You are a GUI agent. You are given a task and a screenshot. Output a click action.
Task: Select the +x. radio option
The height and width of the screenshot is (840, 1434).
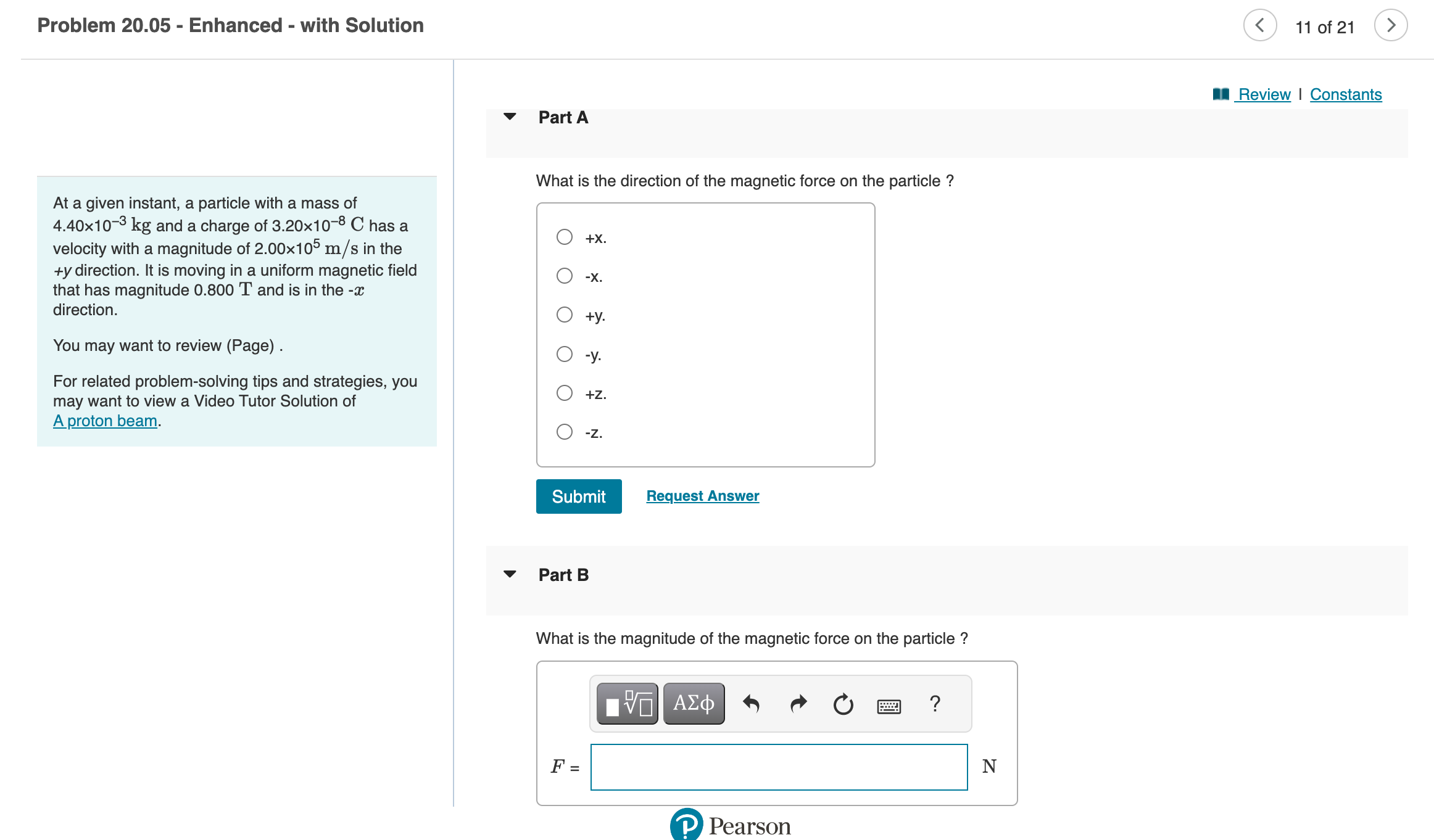click(x=564, y=237)
